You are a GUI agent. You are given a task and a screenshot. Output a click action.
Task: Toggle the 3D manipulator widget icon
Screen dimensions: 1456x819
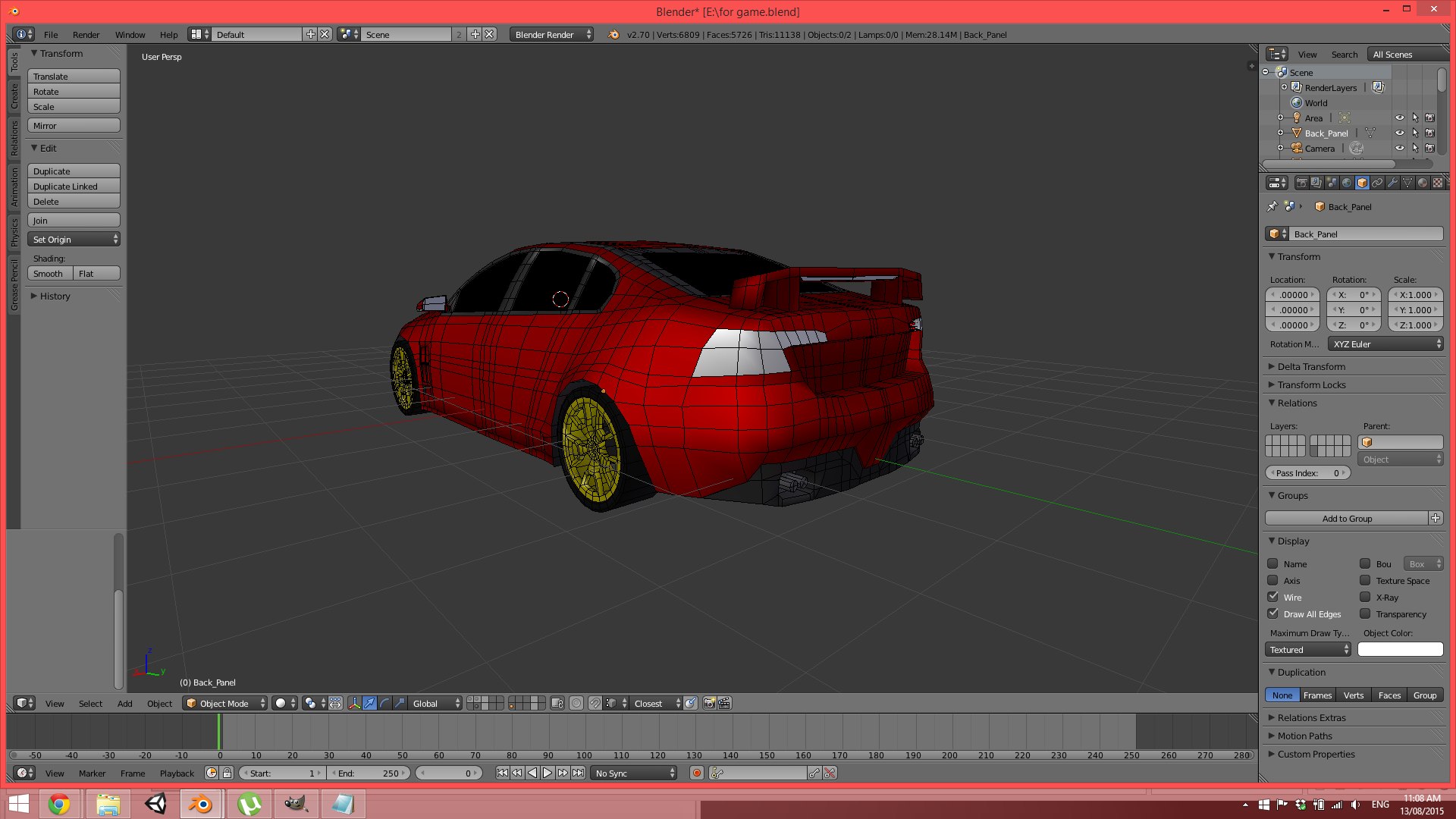(354, 704)
